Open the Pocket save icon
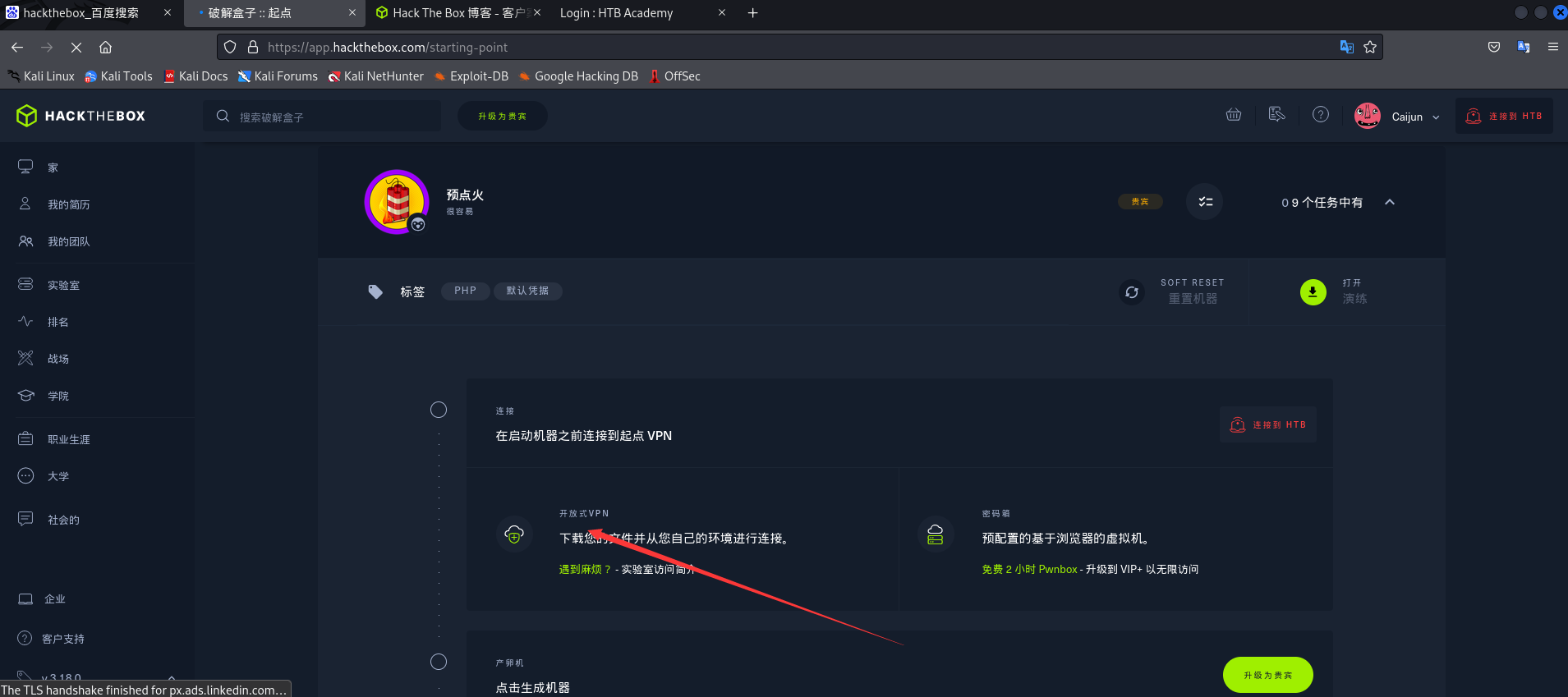The image size is (1568, 697). (x=1494, y=48)
